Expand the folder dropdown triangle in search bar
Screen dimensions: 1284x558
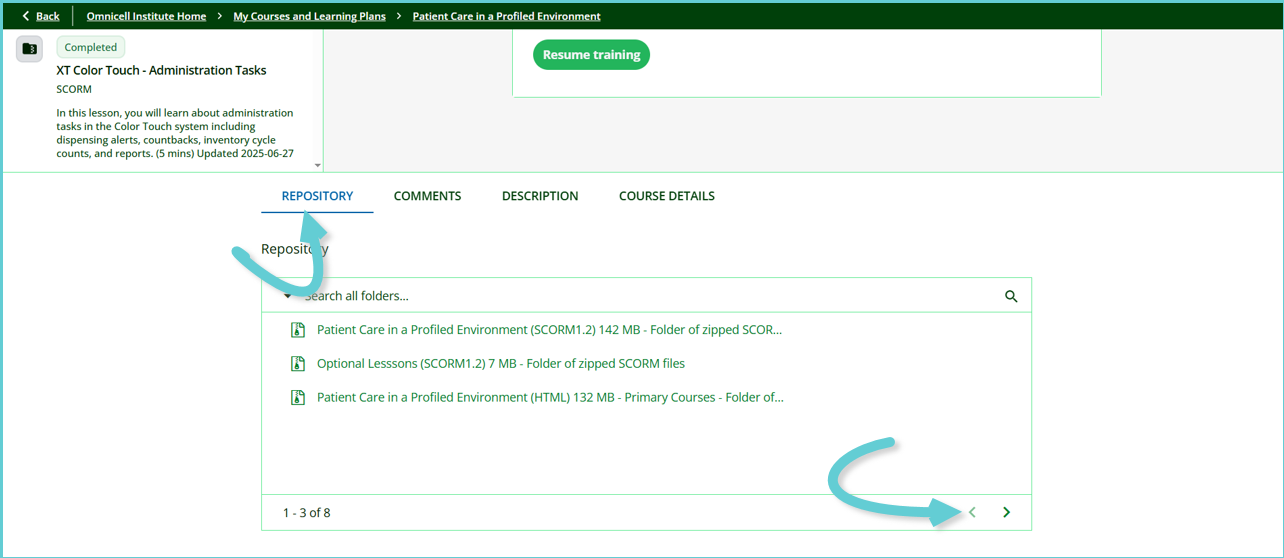pyautogui.click(x=288, y=296)
